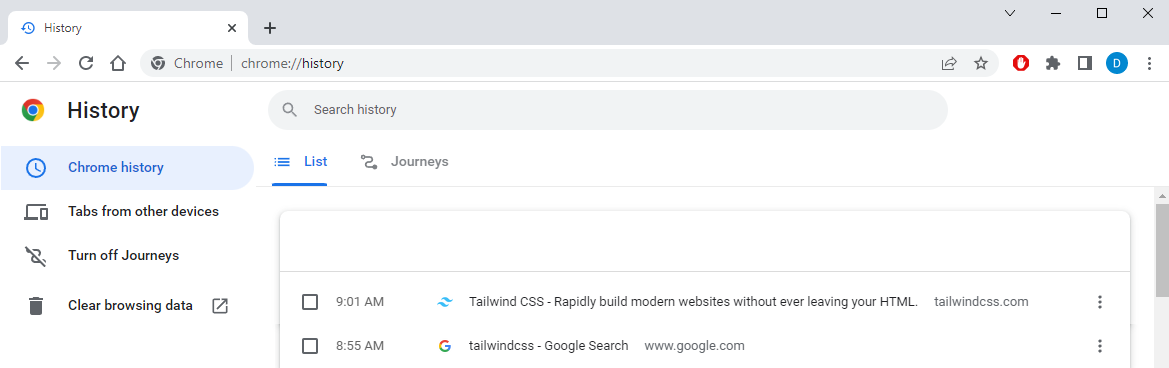Reload the page with the refresh icon
The width and height of the screenshot is (1169, 368).
(86, 63)
